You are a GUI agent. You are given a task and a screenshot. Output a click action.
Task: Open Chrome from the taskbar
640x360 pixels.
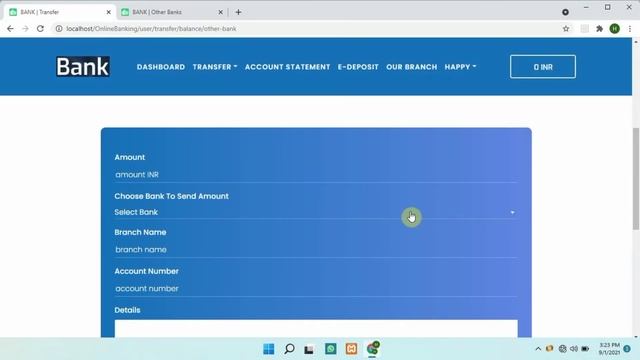[x=372, y=349]
